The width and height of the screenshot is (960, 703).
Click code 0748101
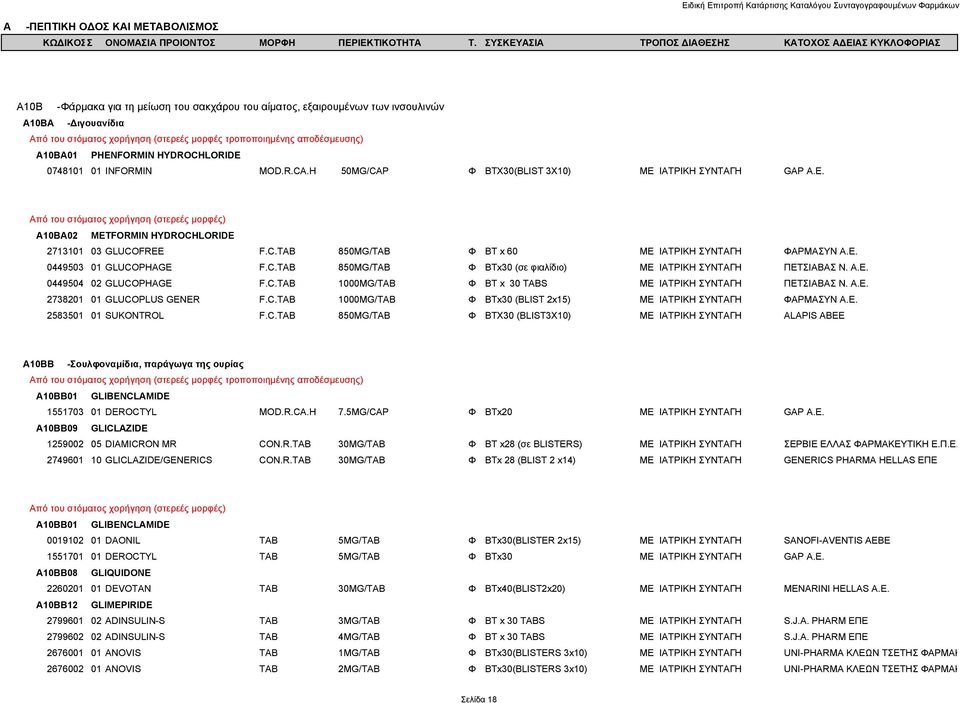65,171
